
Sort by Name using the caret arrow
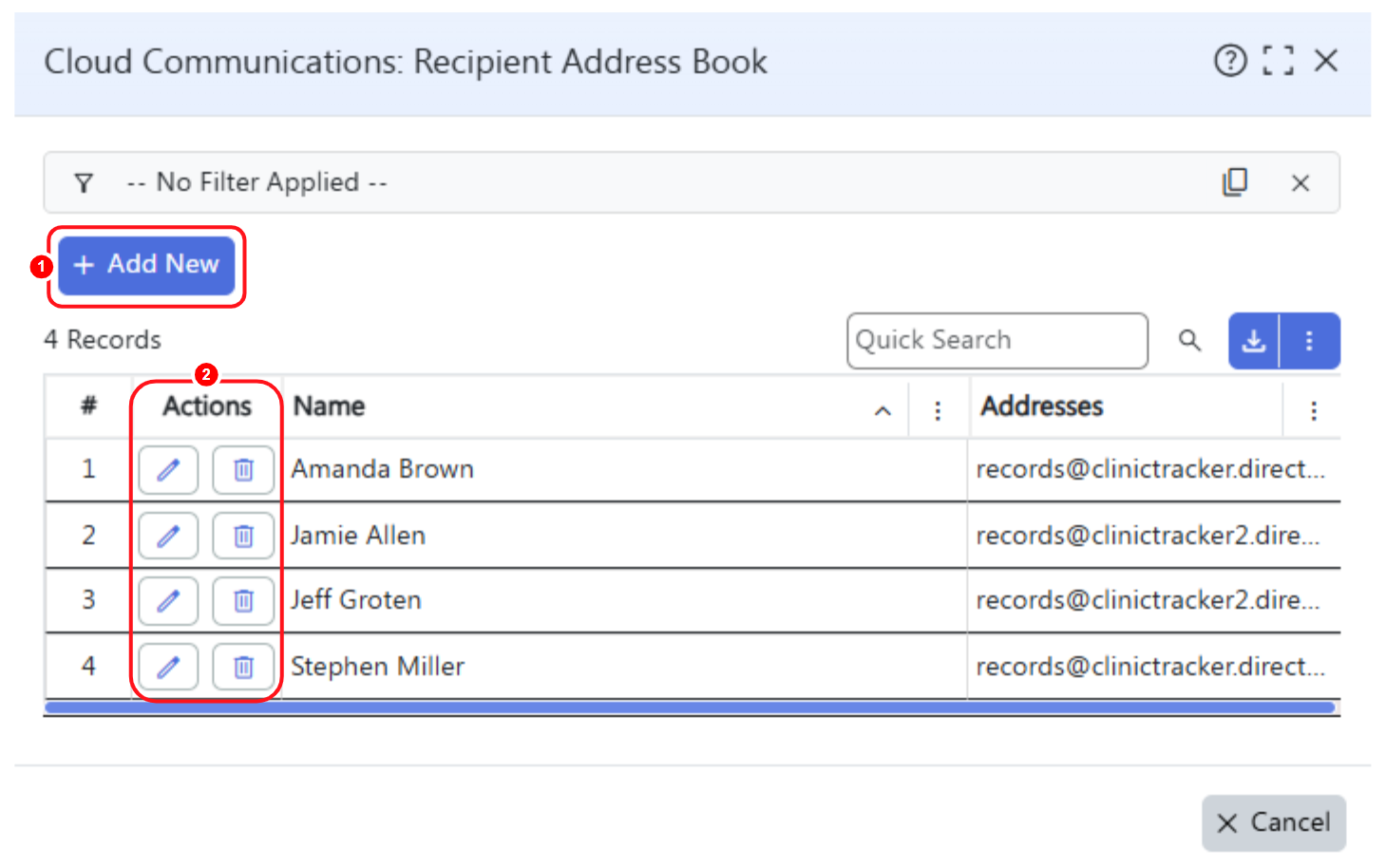tap(883, 410)
